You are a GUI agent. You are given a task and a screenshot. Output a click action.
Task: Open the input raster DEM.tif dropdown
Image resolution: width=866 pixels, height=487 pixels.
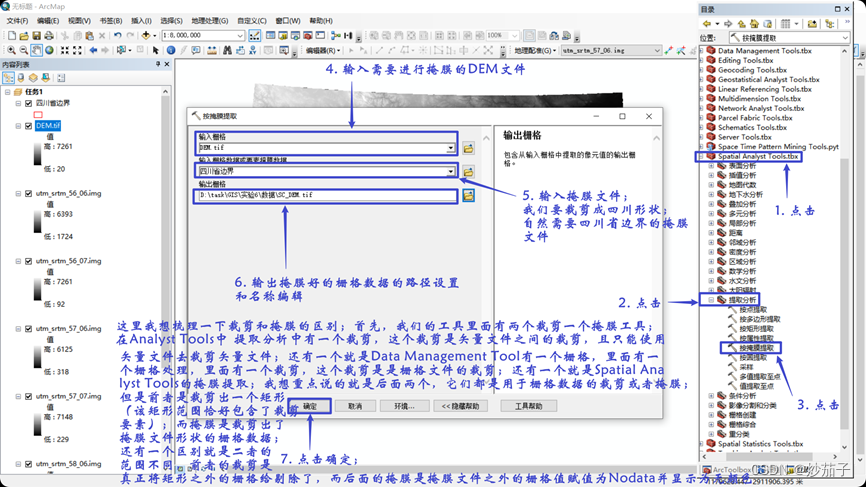(451, 148)
